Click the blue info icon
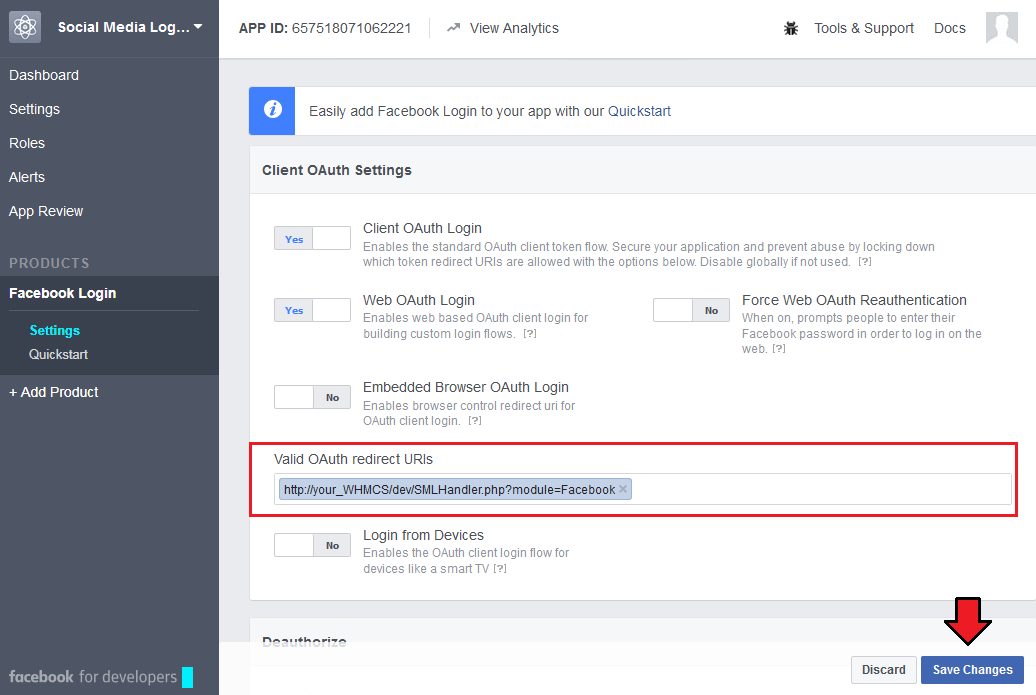1036x695 pixels. (272, 110)
